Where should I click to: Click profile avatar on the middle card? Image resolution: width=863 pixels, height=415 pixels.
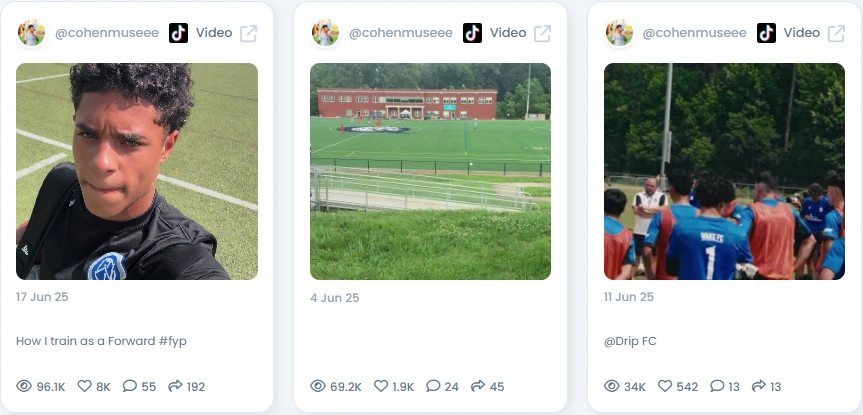point(325,33)
